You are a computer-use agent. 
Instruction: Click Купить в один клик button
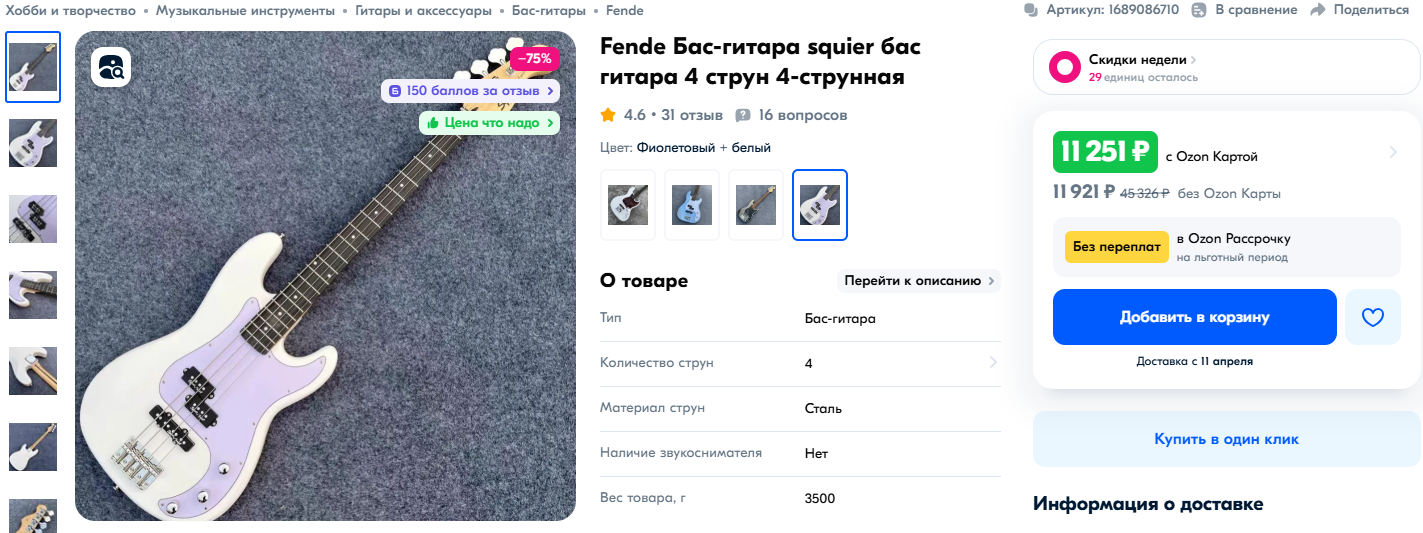(1227, 439)
